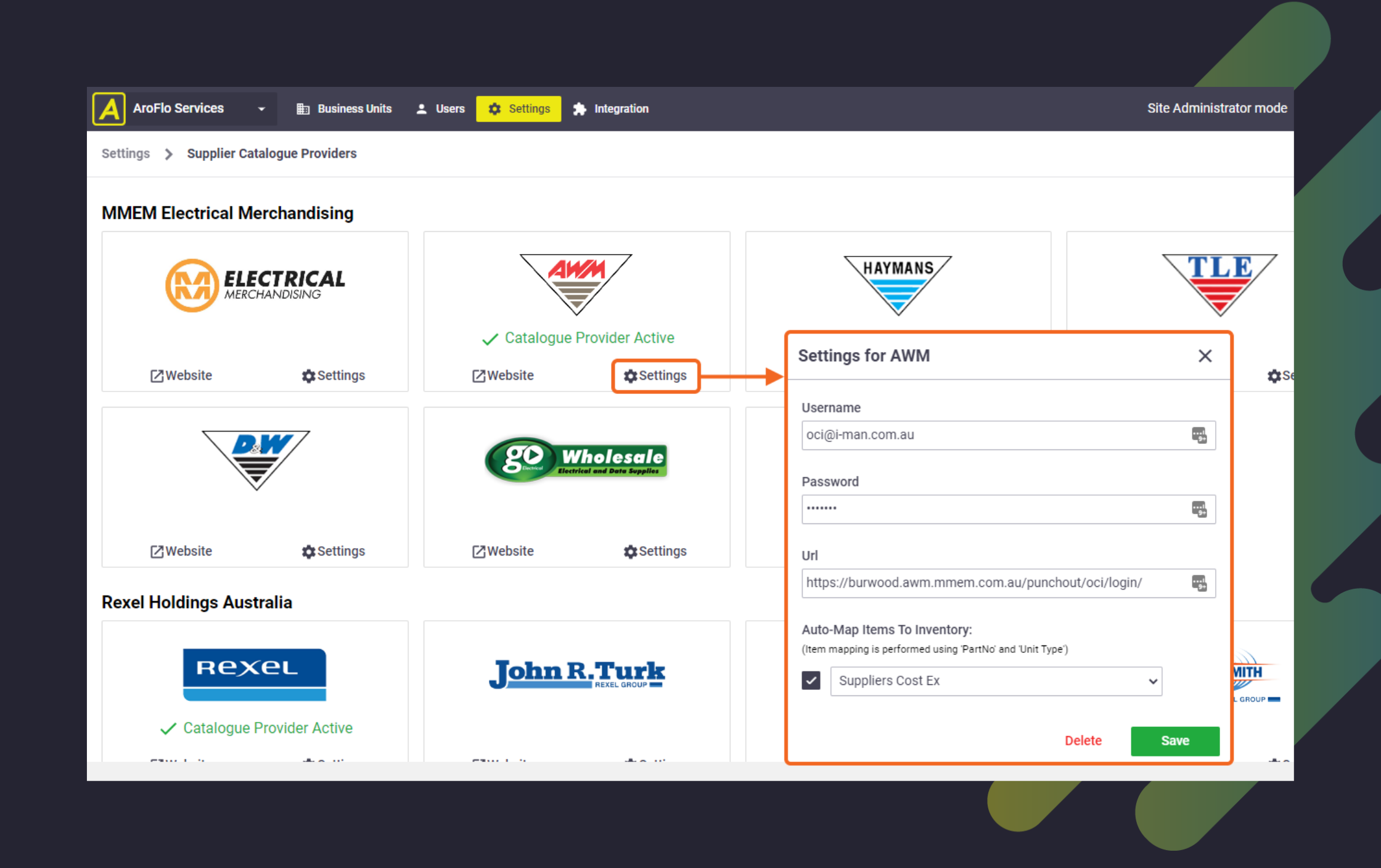This screenshot has height=868, width=1381.
Task: Select the Settings tab in top bar
Action: pyautogui.click(x=518, y=109)
